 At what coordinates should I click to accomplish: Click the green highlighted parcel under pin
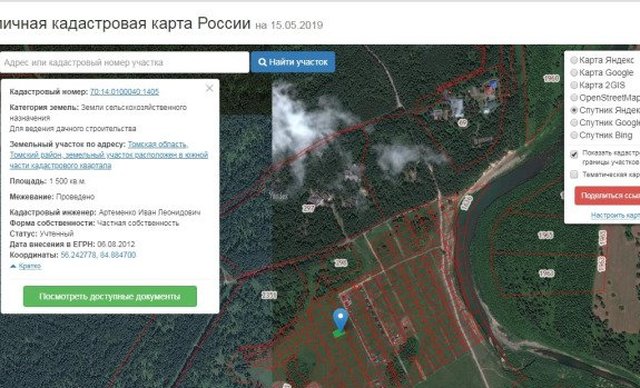click(x=338, y=334)
